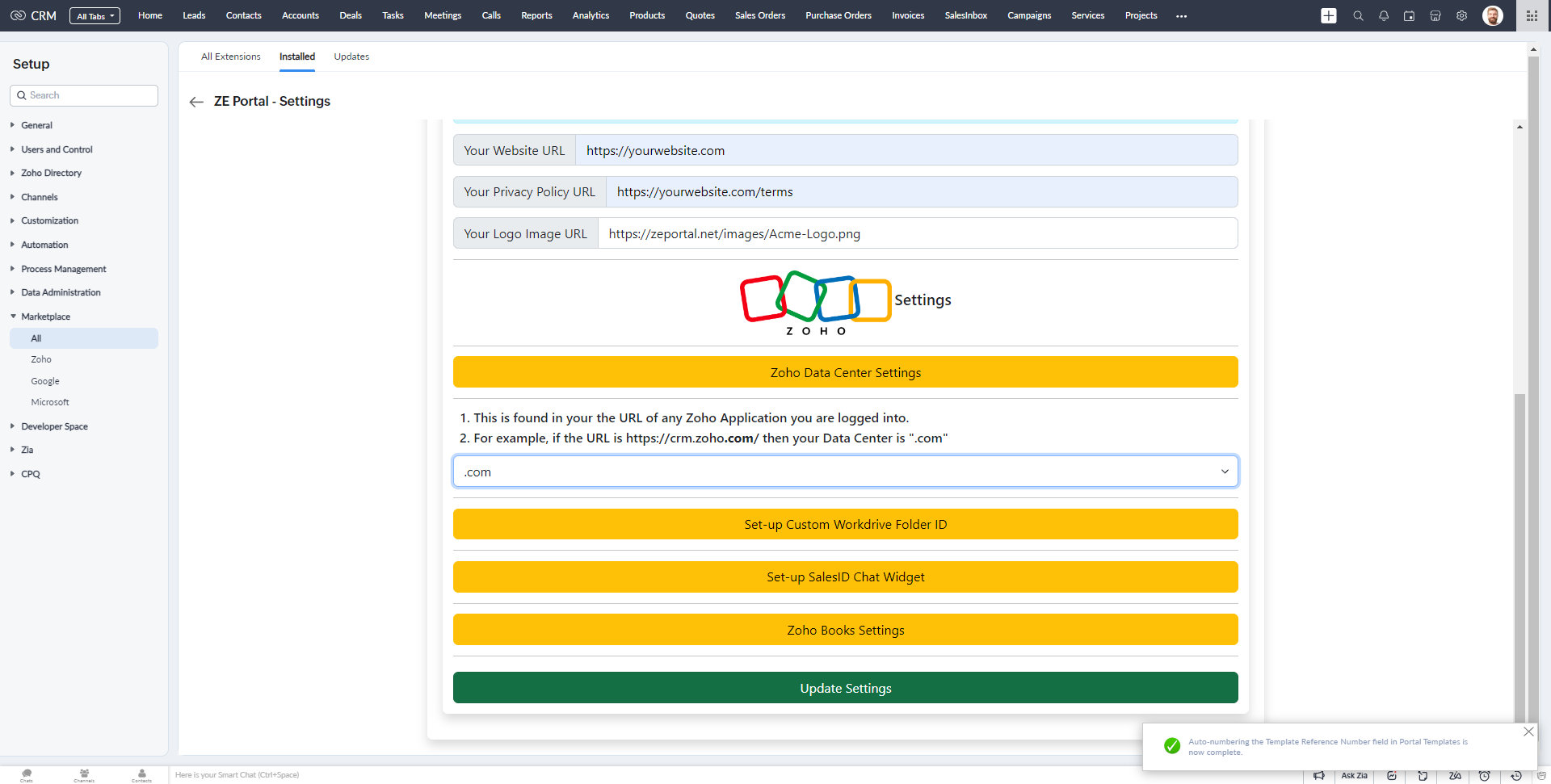This screenshot has height=784, width=1551.
Task: Expand the General setup section
Action: tap(36, 125)
